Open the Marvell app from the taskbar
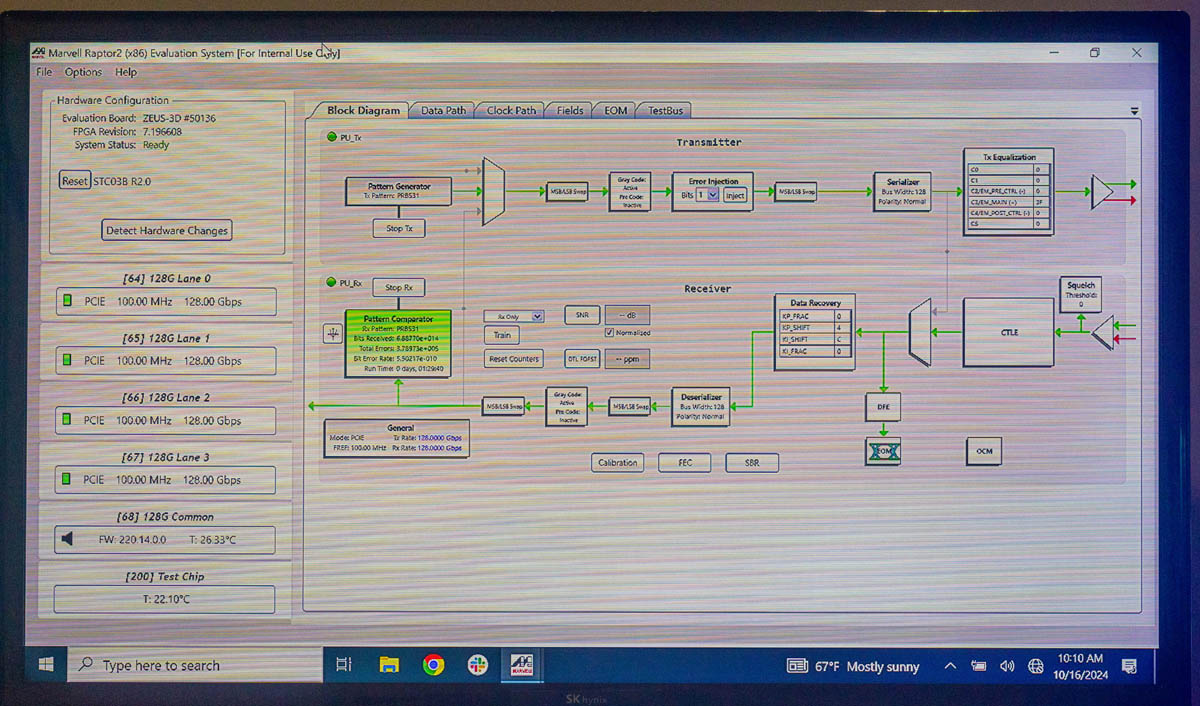The height and width of the screenshot is (706, 1200). click(x=522, y=665)
